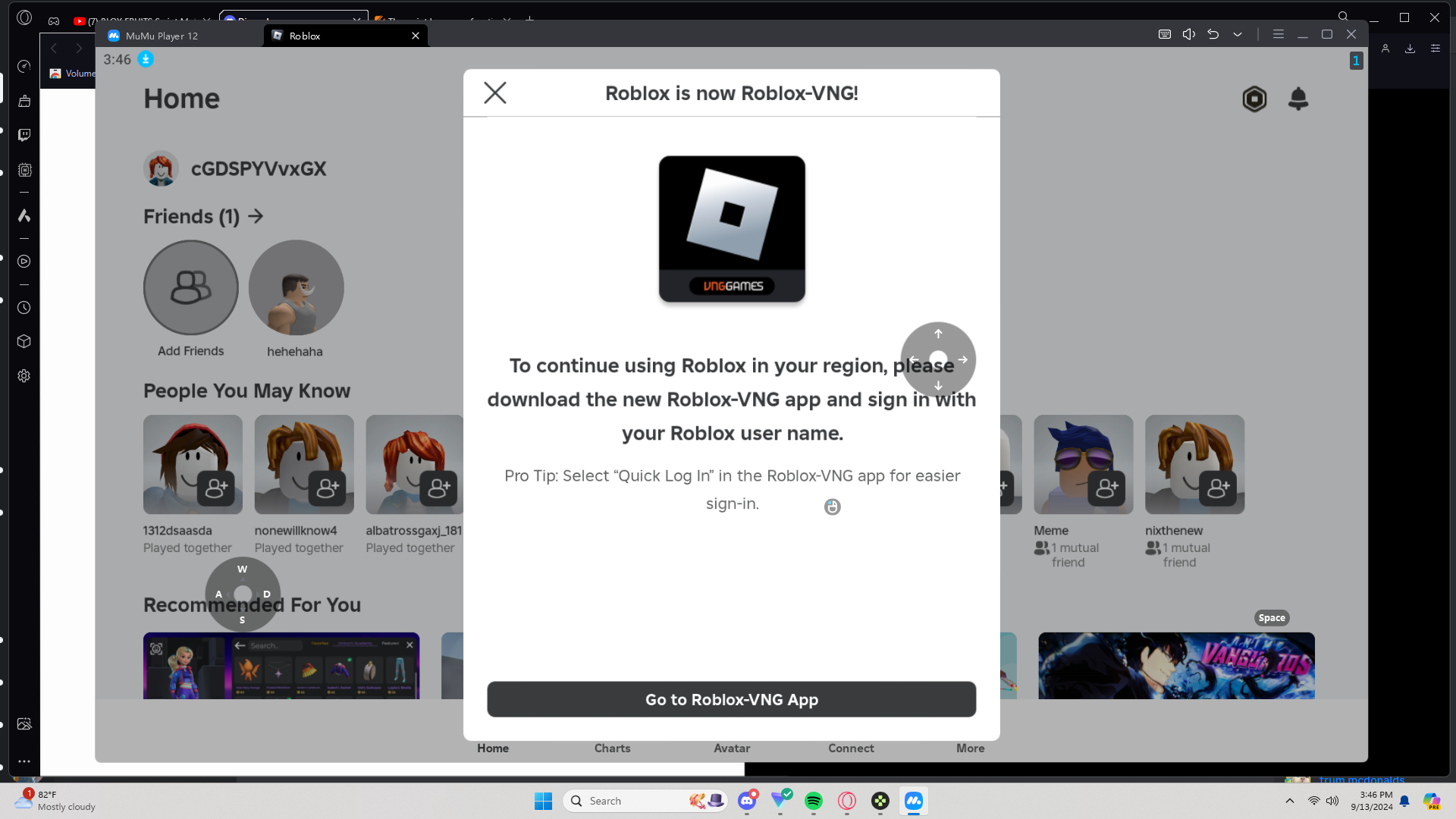Open the Robux icon in Roblox header
This screenshot has width=1456, height=819.
[1254, 99]
